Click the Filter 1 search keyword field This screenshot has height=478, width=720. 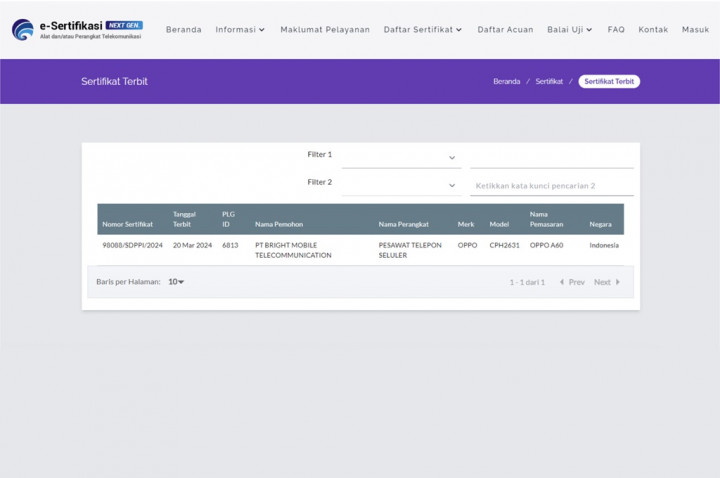(551, 157)
